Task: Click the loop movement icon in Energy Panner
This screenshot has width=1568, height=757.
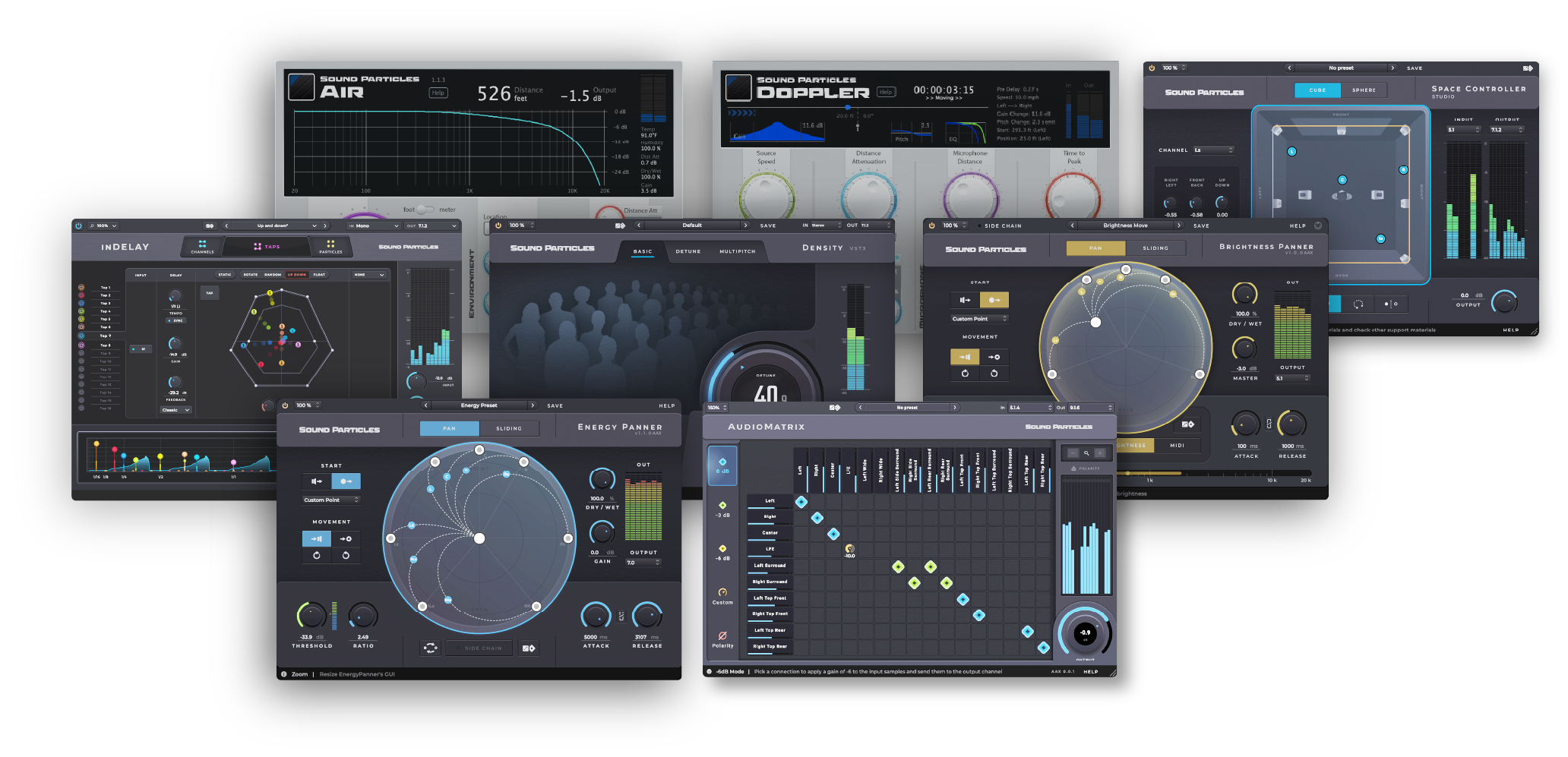Action: [x=317, y=555]
